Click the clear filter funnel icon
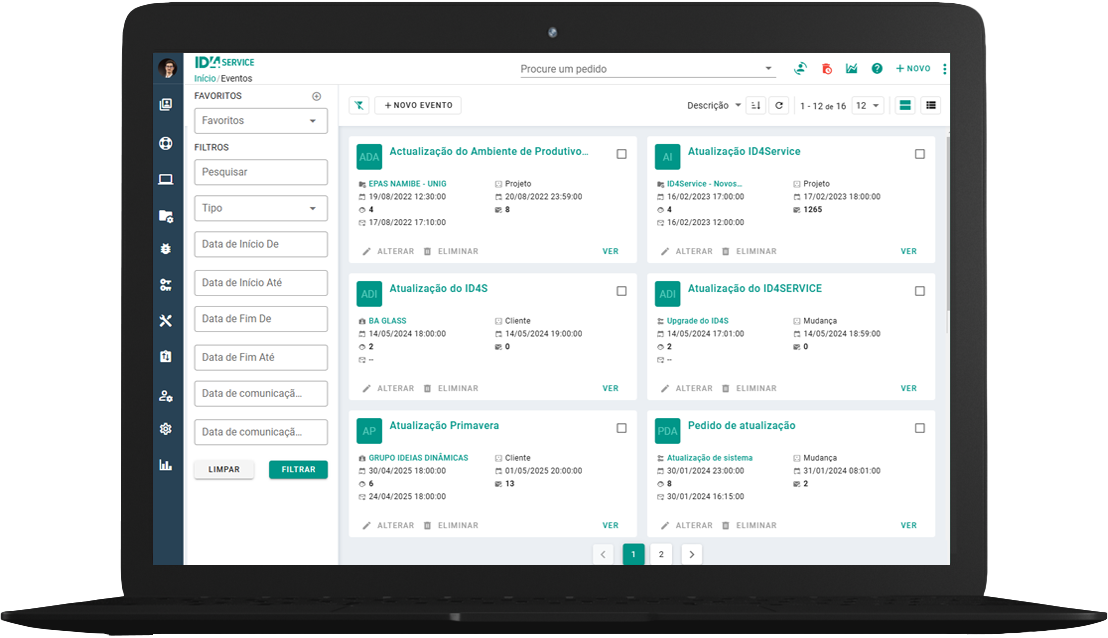Viewport: 1108px width, 638px height. [x=359, y=105]
